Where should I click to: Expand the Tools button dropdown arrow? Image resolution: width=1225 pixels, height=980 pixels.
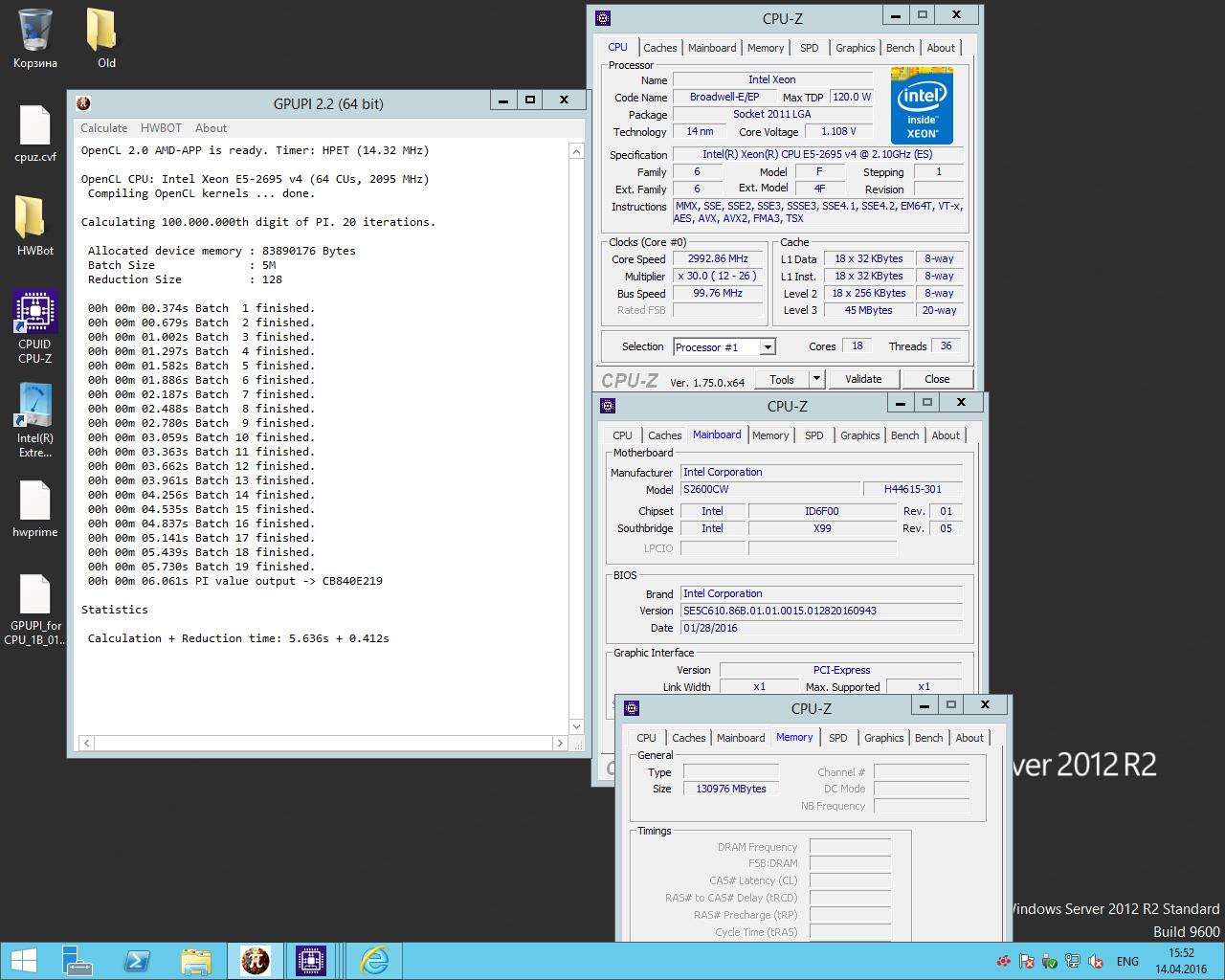click(x=816, y=379)
